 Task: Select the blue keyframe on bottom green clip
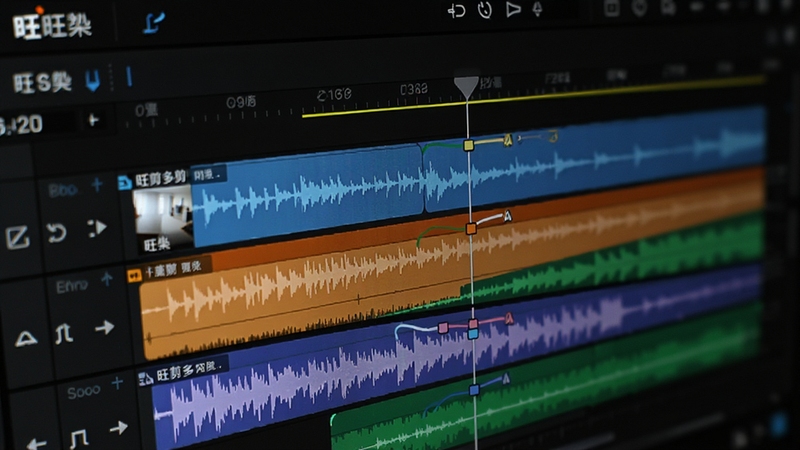tap(474, 390)
